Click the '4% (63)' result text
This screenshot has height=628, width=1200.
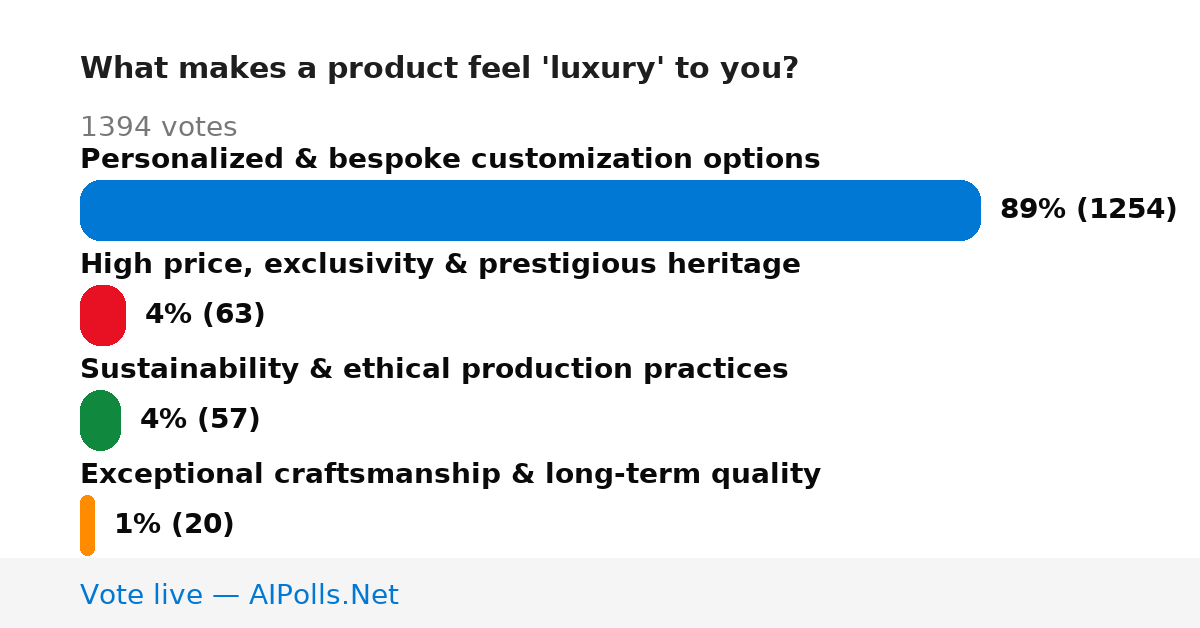[205, 315]
